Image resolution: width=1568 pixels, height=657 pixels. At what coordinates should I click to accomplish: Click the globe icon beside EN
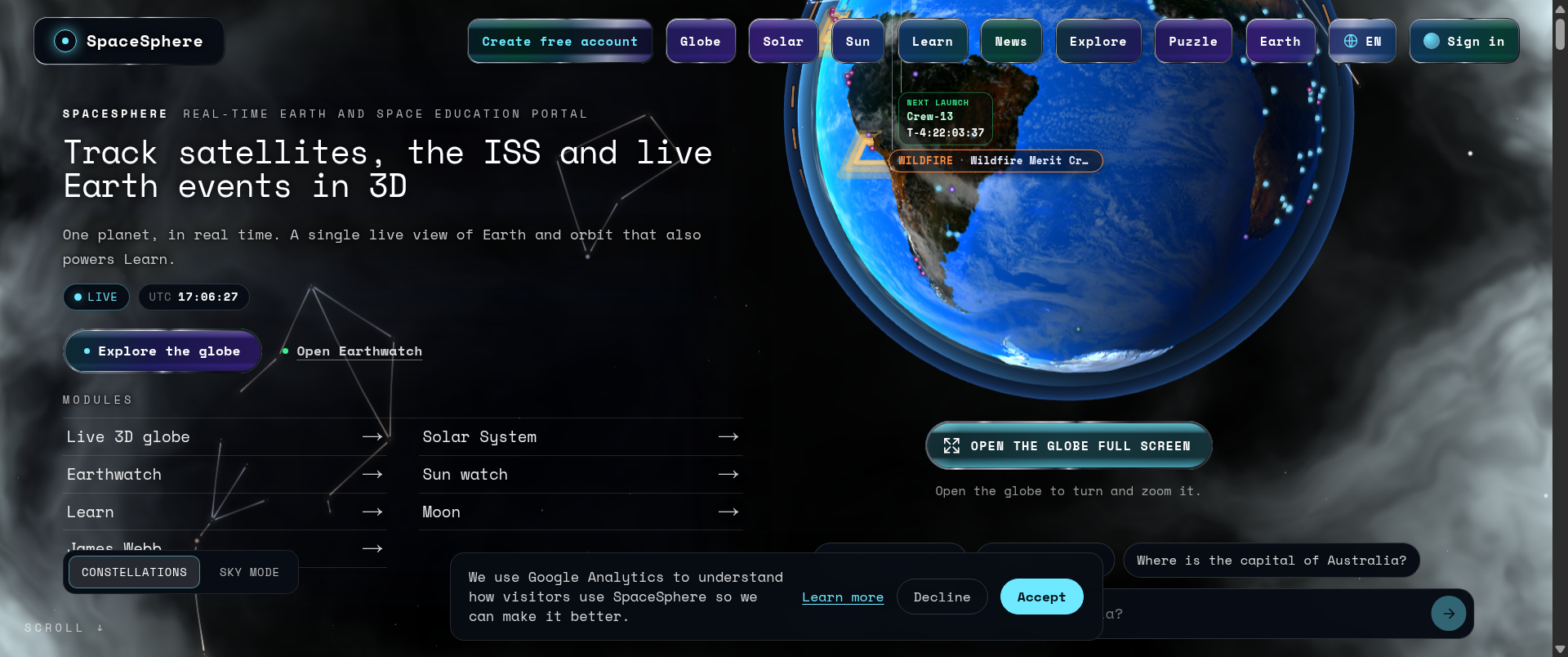1351,41
